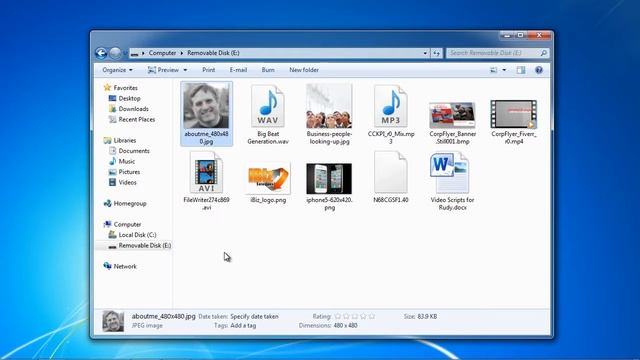Image resolution: width=640 pixels, height=360 pixels.
Task: Select the CCKPI_r0_Mix.mp3 file icon
Action: click(x=391, y=107)
